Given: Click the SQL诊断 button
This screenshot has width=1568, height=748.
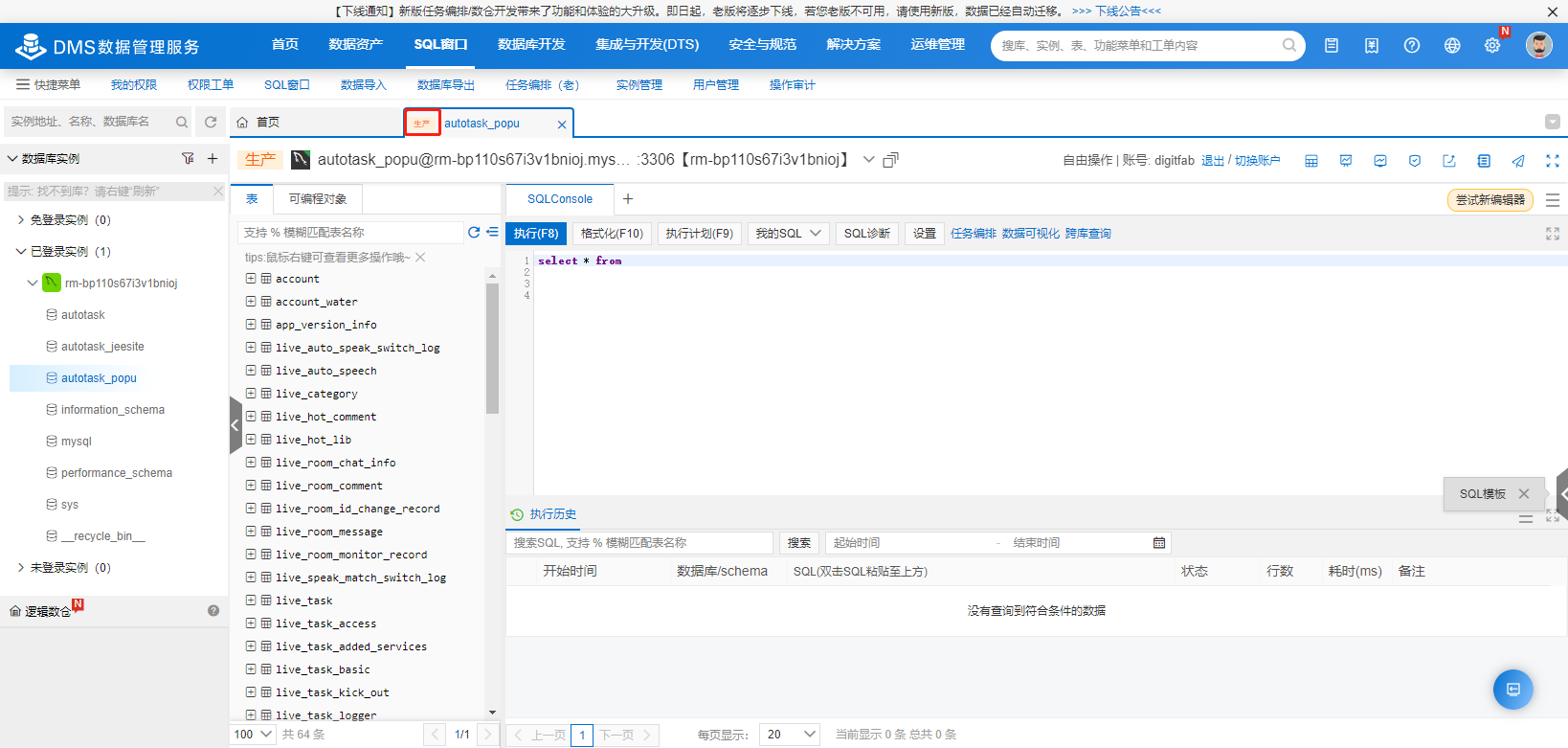Looking at the screenshot, I should [867, 234].
